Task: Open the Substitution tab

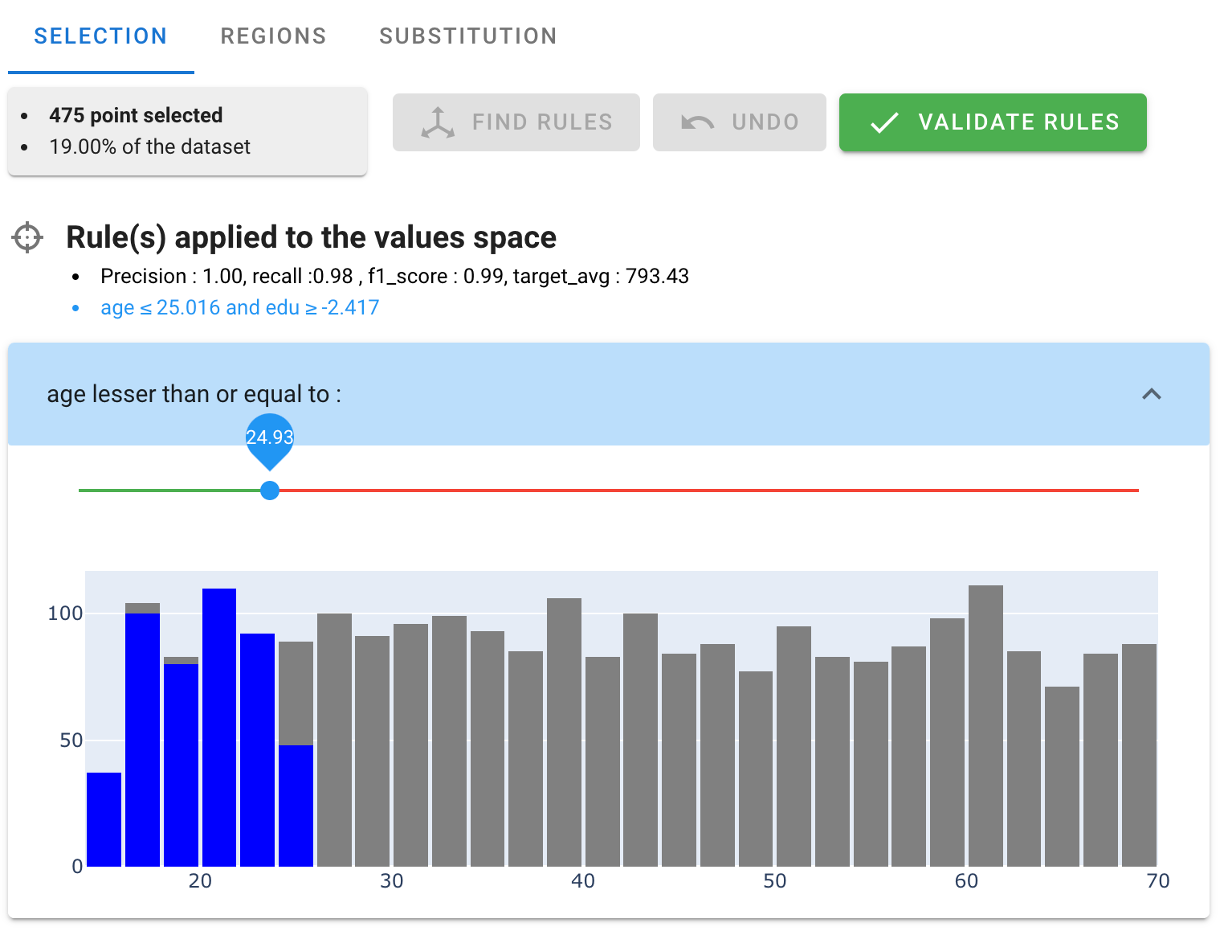Action: [468, 36]
